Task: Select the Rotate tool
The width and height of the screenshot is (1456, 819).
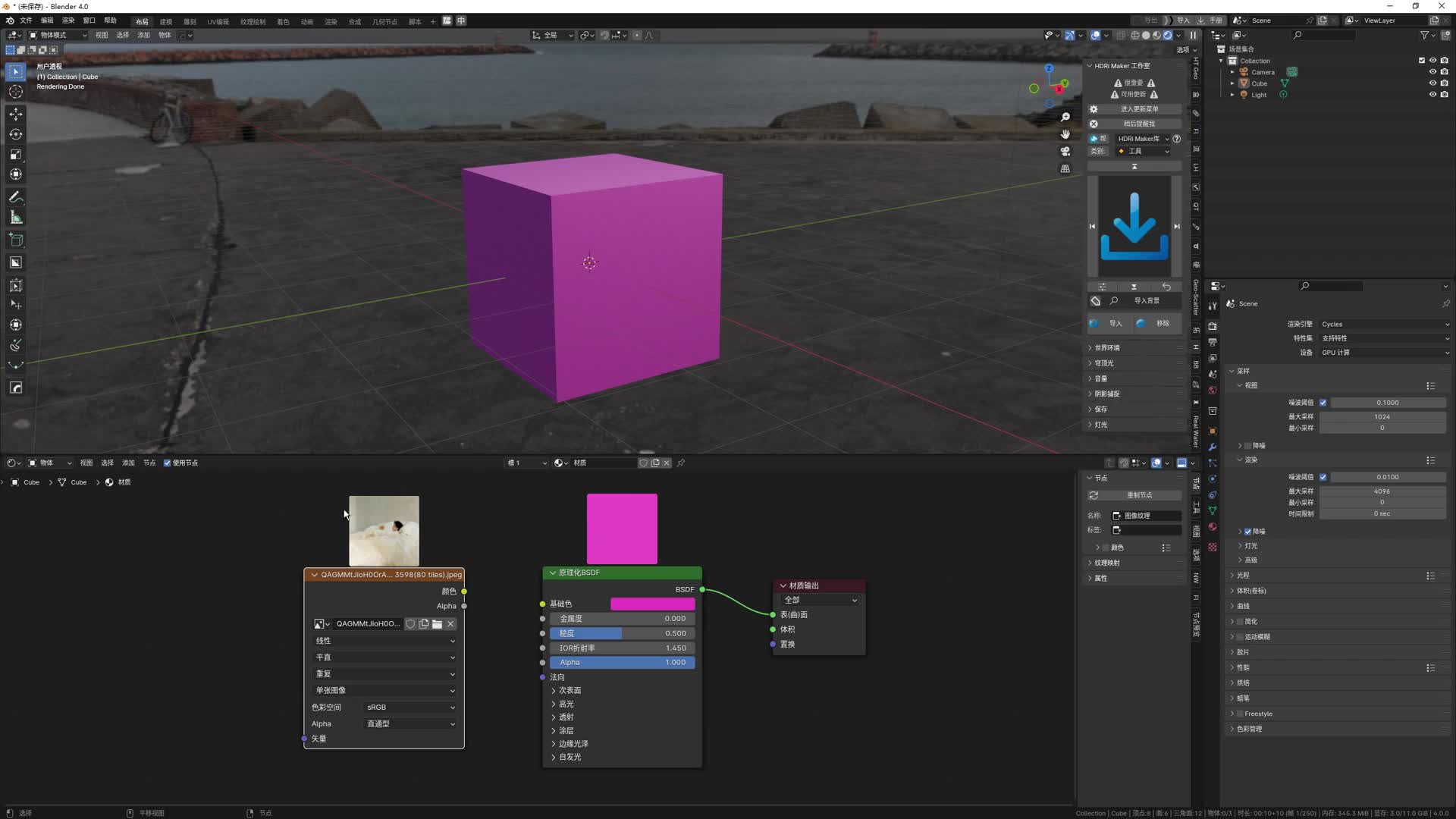Action: (15, 134)
